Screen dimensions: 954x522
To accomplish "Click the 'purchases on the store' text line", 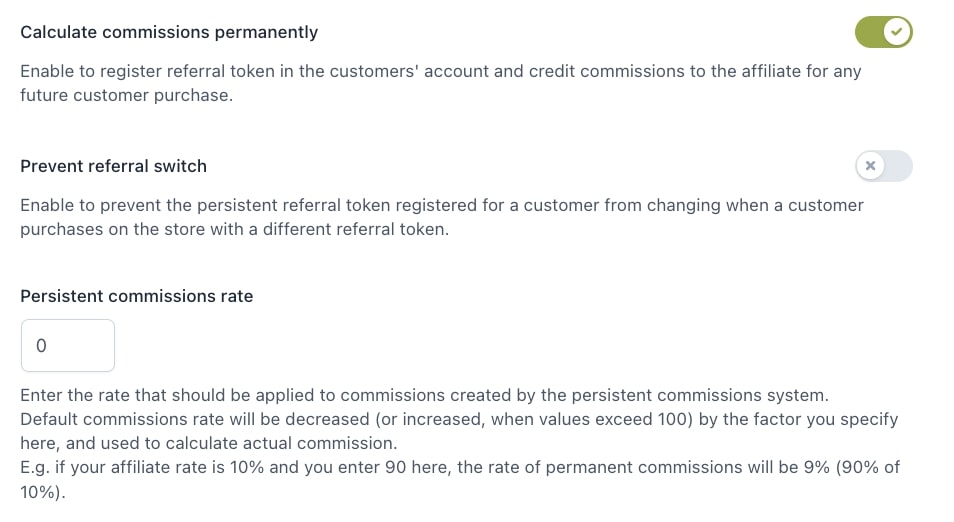I will click(234, 229).
